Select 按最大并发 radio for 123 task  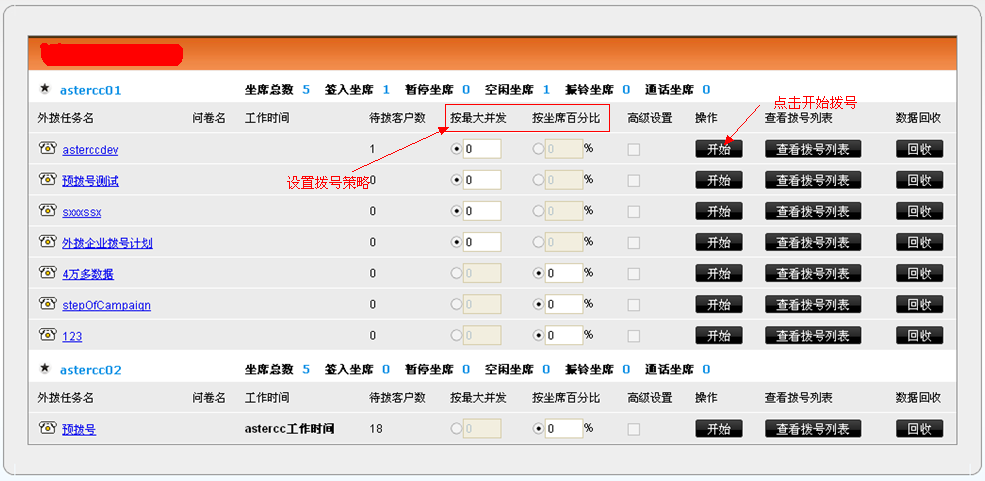[457, 336]
